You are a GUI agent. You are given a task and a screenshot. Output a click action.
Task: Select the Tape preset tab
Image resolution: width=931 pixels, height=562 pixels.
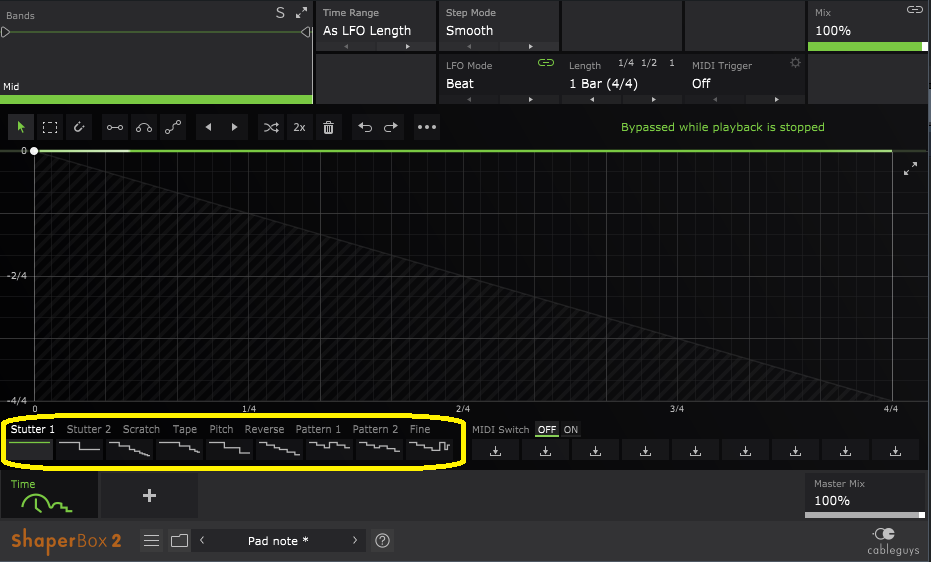[x=185, y=429]
